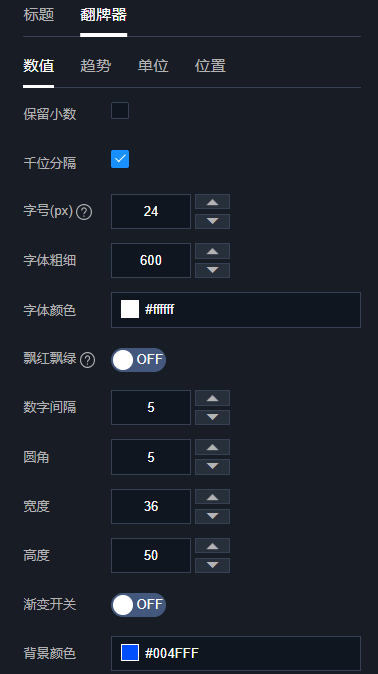Check the 保留小数 checkbox

[120, 110]
